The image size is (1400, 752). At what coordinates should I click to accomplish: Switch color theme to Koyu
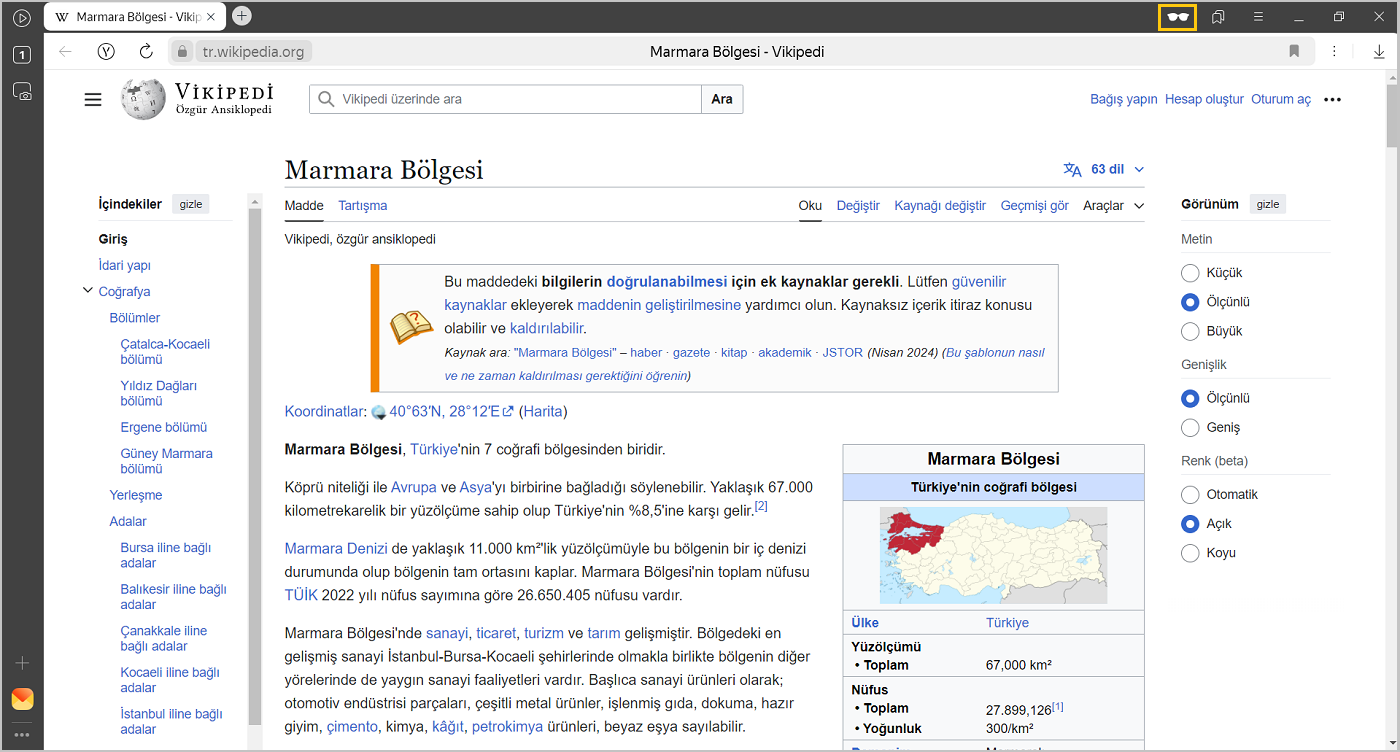pos(1190,553)
